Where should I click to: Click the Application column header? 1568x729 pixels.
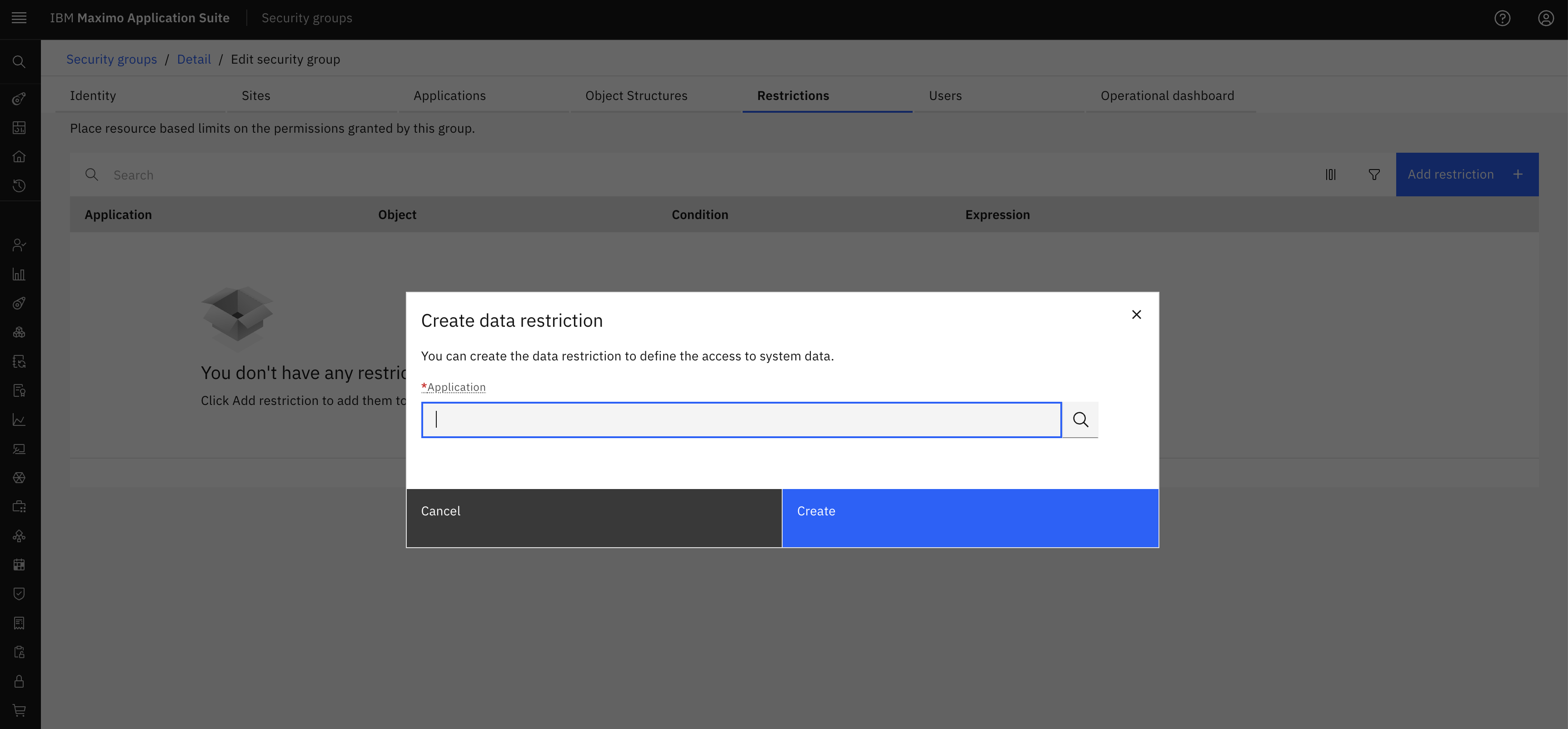coord(118,214)
